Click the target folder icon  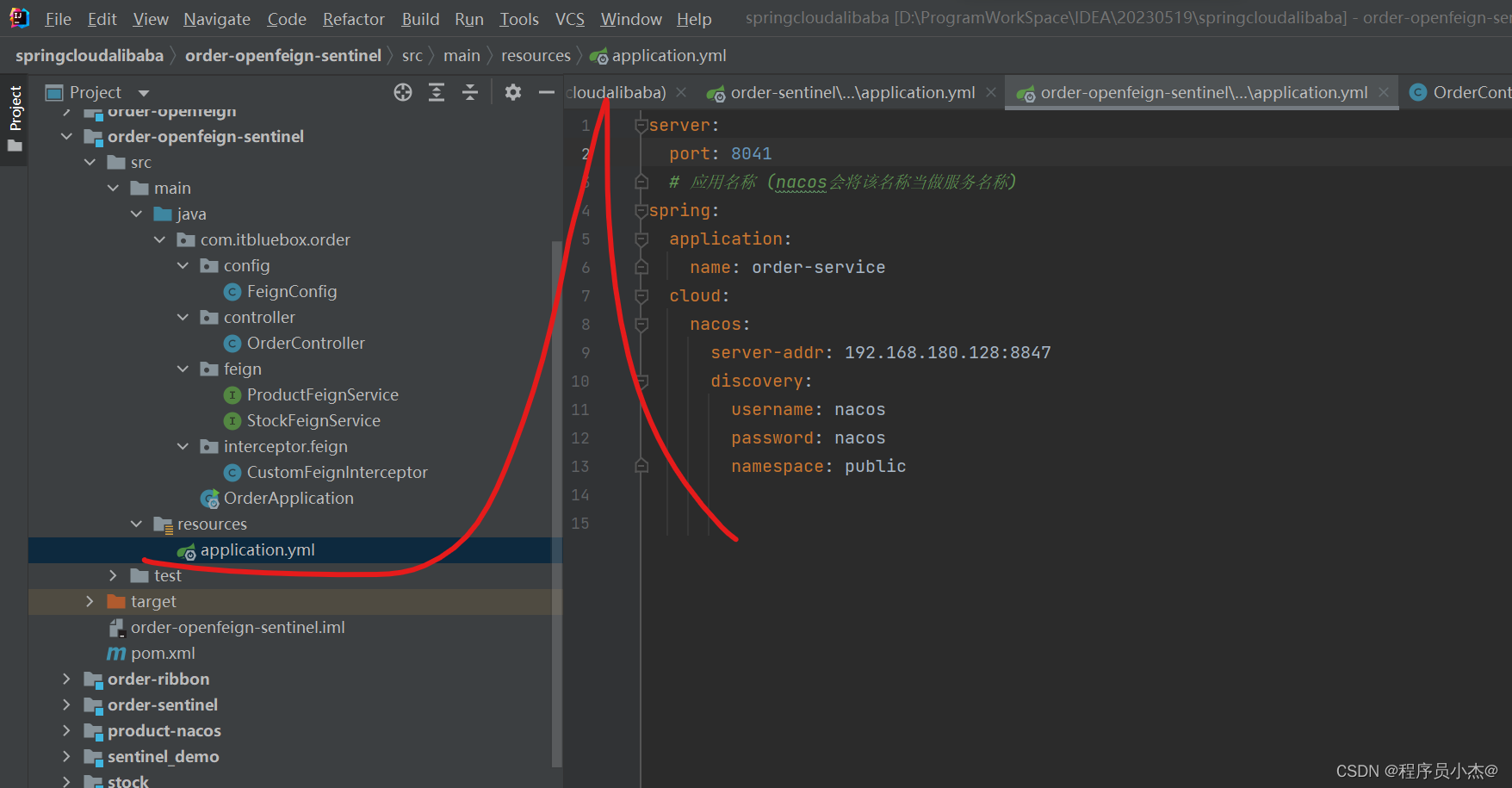click(116, 601)
